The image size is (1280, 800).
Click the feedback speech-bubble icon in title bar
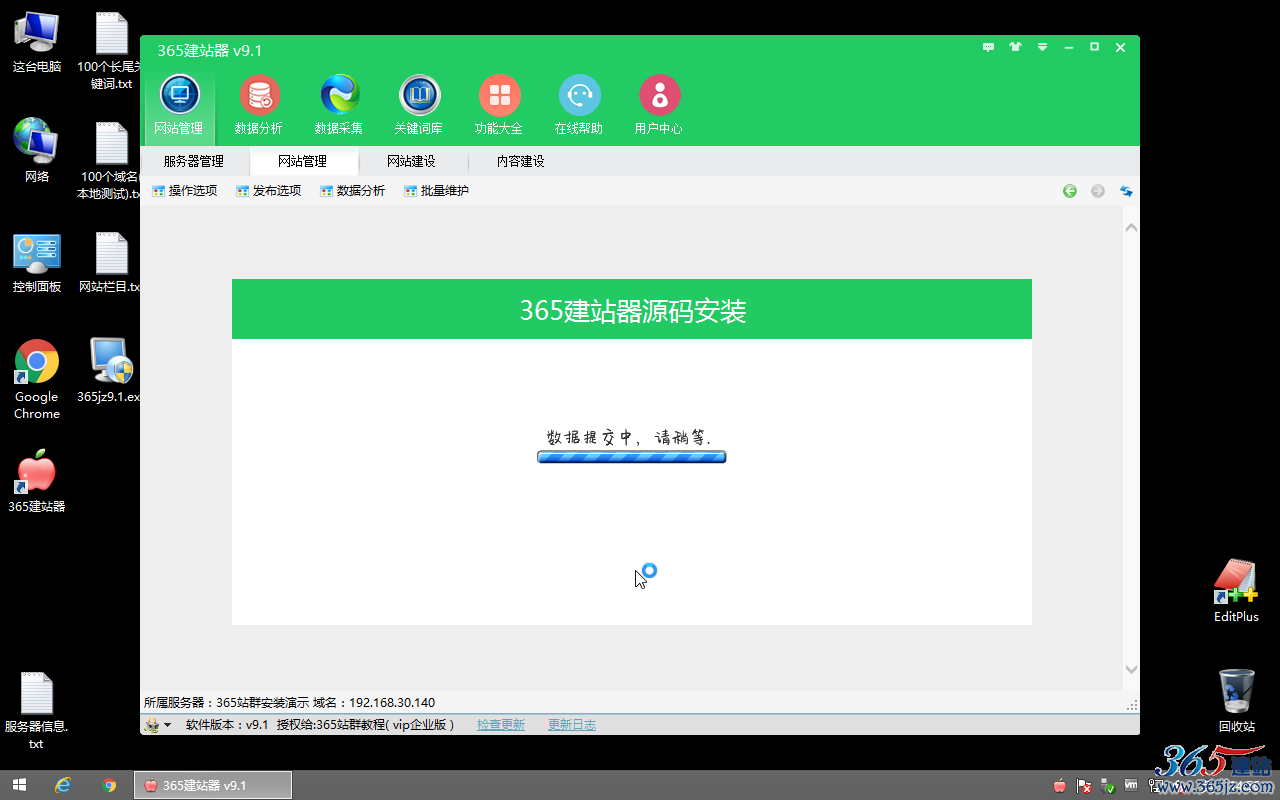[x=989, y=47]
